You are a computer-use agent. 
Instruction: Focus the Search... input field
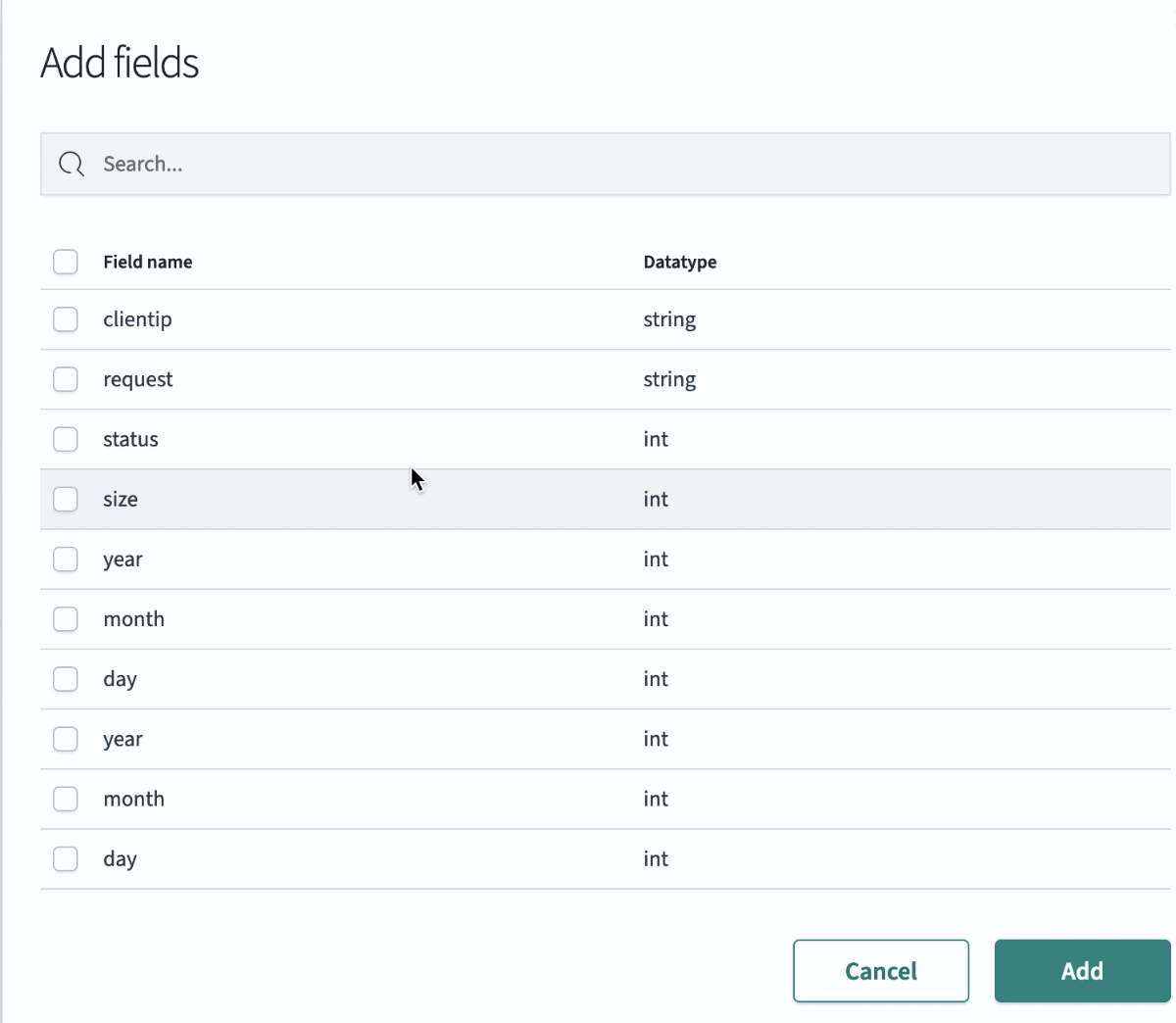606,164
